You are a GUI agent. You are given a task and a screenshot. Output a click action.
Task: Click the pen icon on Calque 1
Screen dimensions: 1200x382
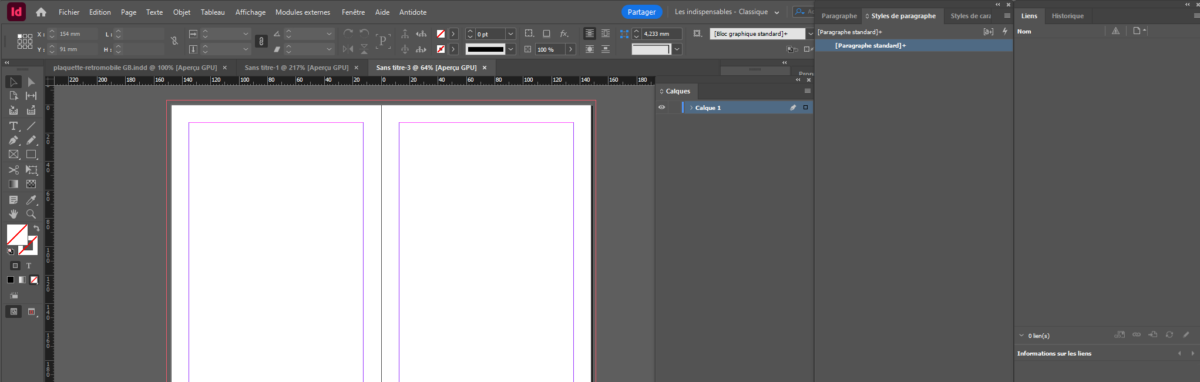tap(792, 107)
